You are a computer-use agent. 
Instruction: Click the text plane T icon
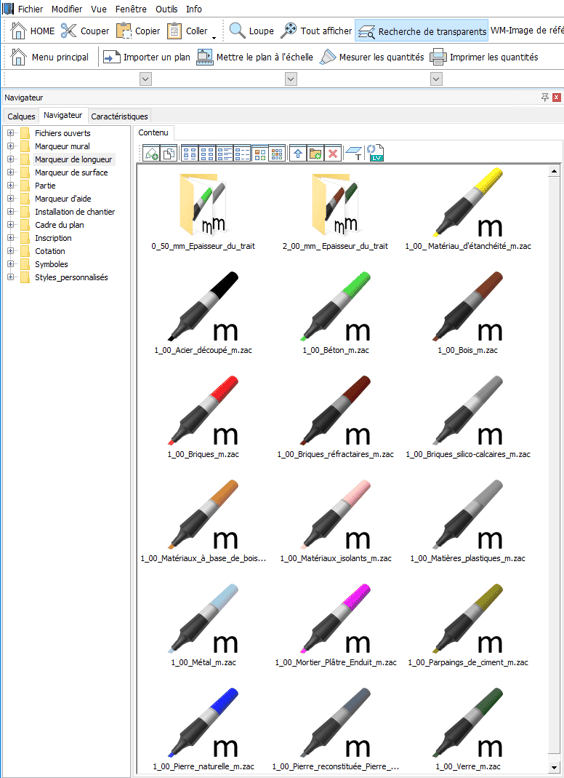click(x=354, y=153)
